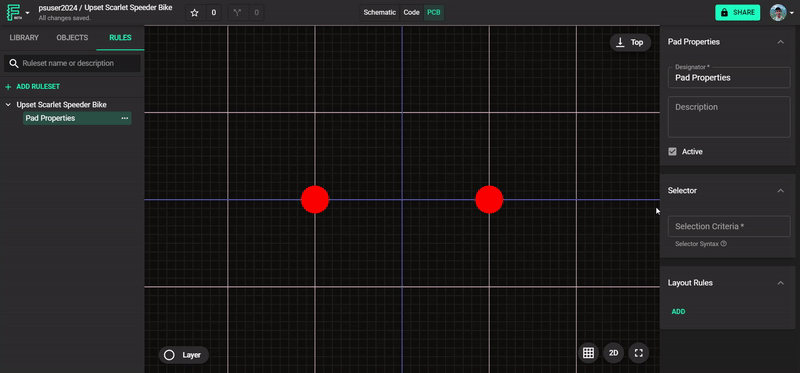Image resolution: width=800 pixels, height=373 pixels.
Task: Select the left red pad on canvas
Action: tap(315, 200)
